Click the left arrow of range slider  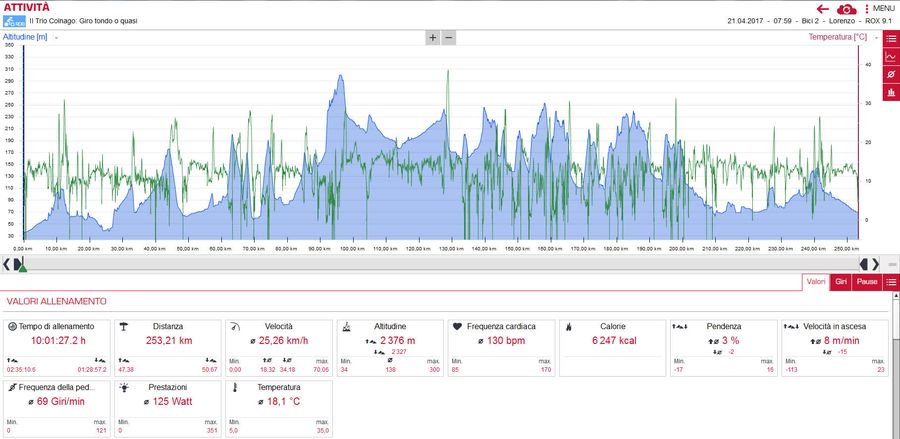pyautogui.click(x=6, y=264)
